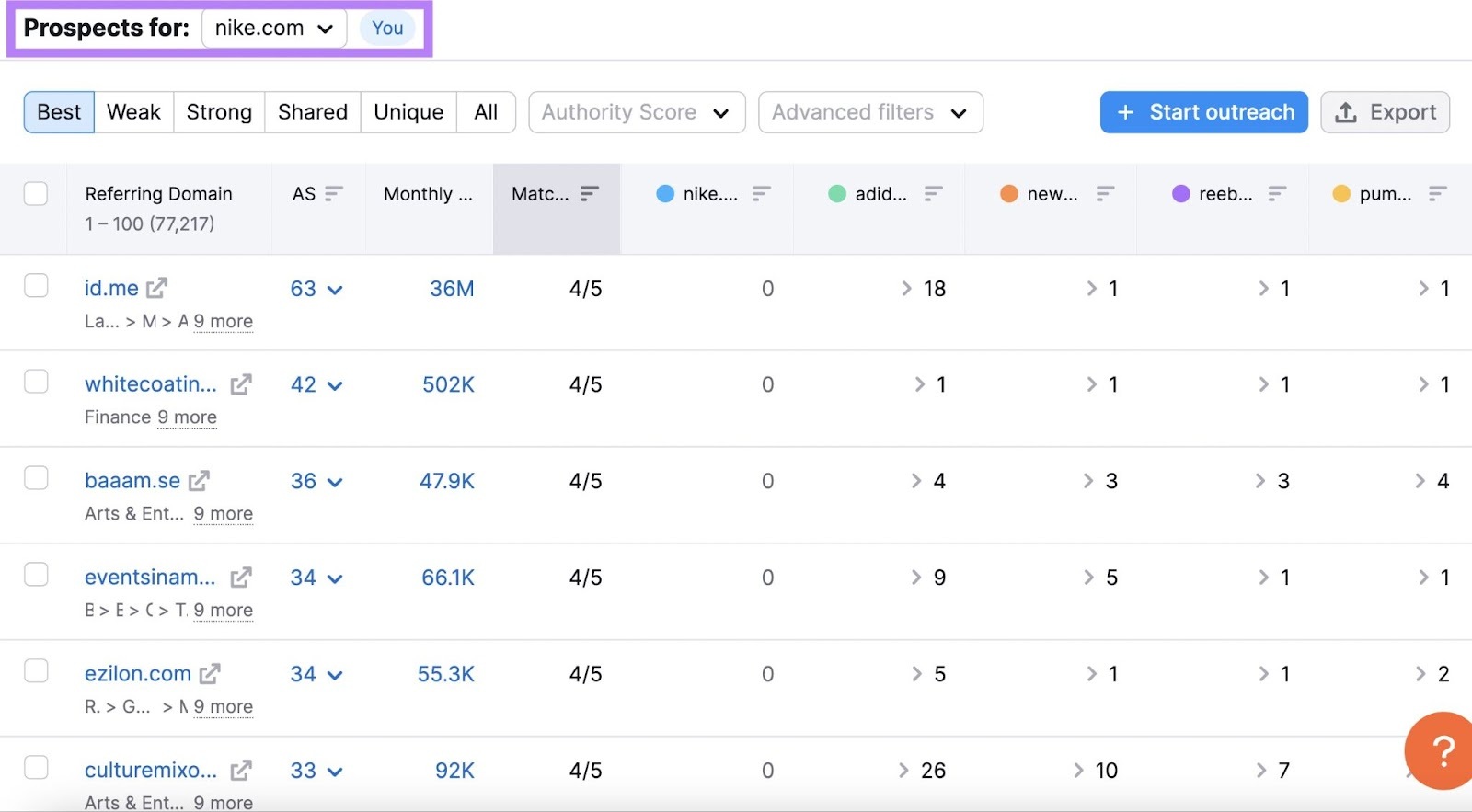Click the blue nike color dot

[x=665, y=193]
